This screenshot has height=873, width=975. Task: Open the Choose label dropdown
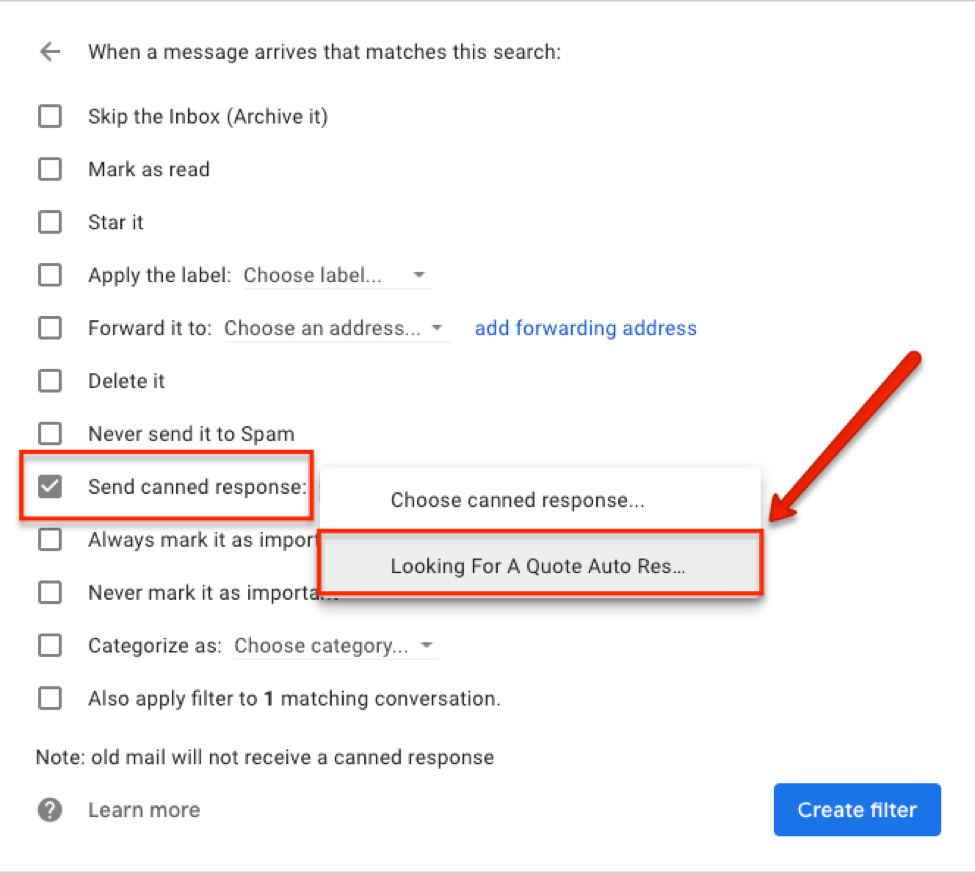(x=336, y=275)
